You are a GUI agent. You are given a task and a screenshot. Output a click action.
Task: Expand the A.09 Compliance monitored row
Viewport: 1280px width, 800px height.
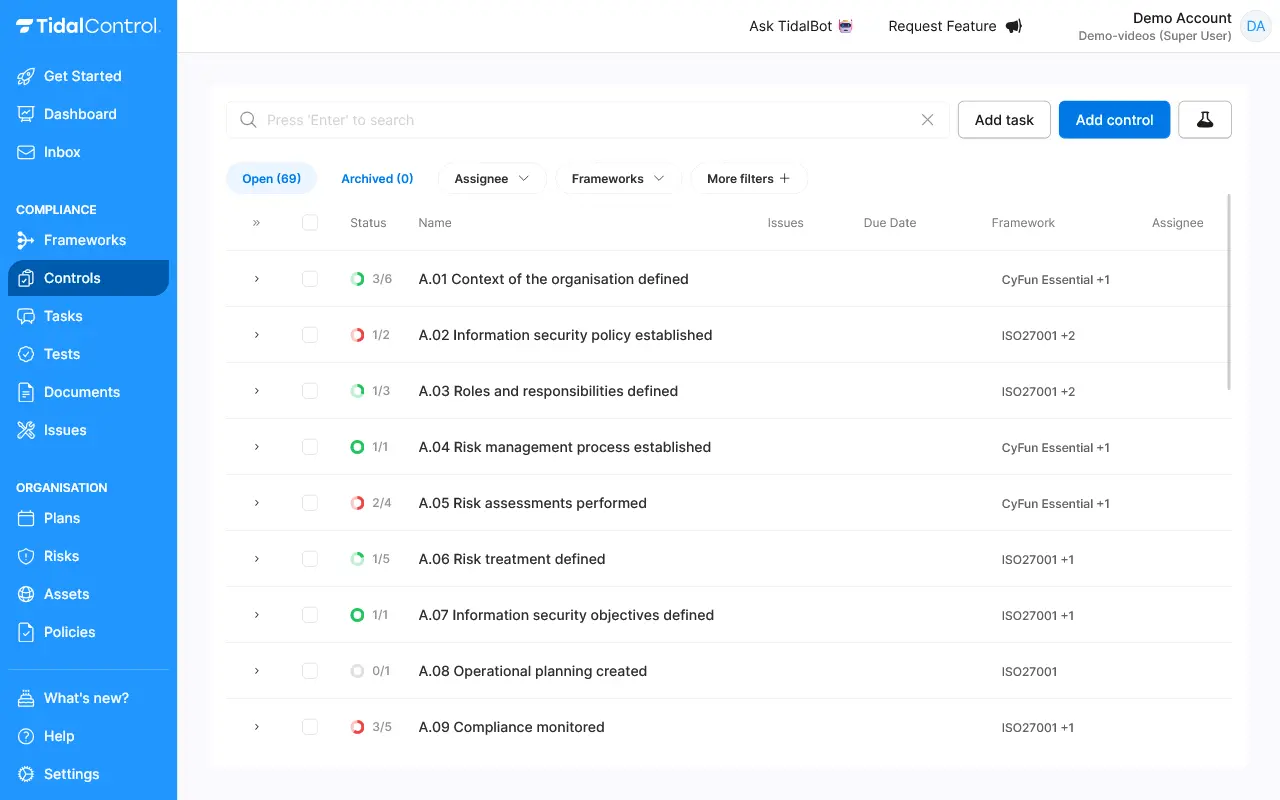point(256,727)
